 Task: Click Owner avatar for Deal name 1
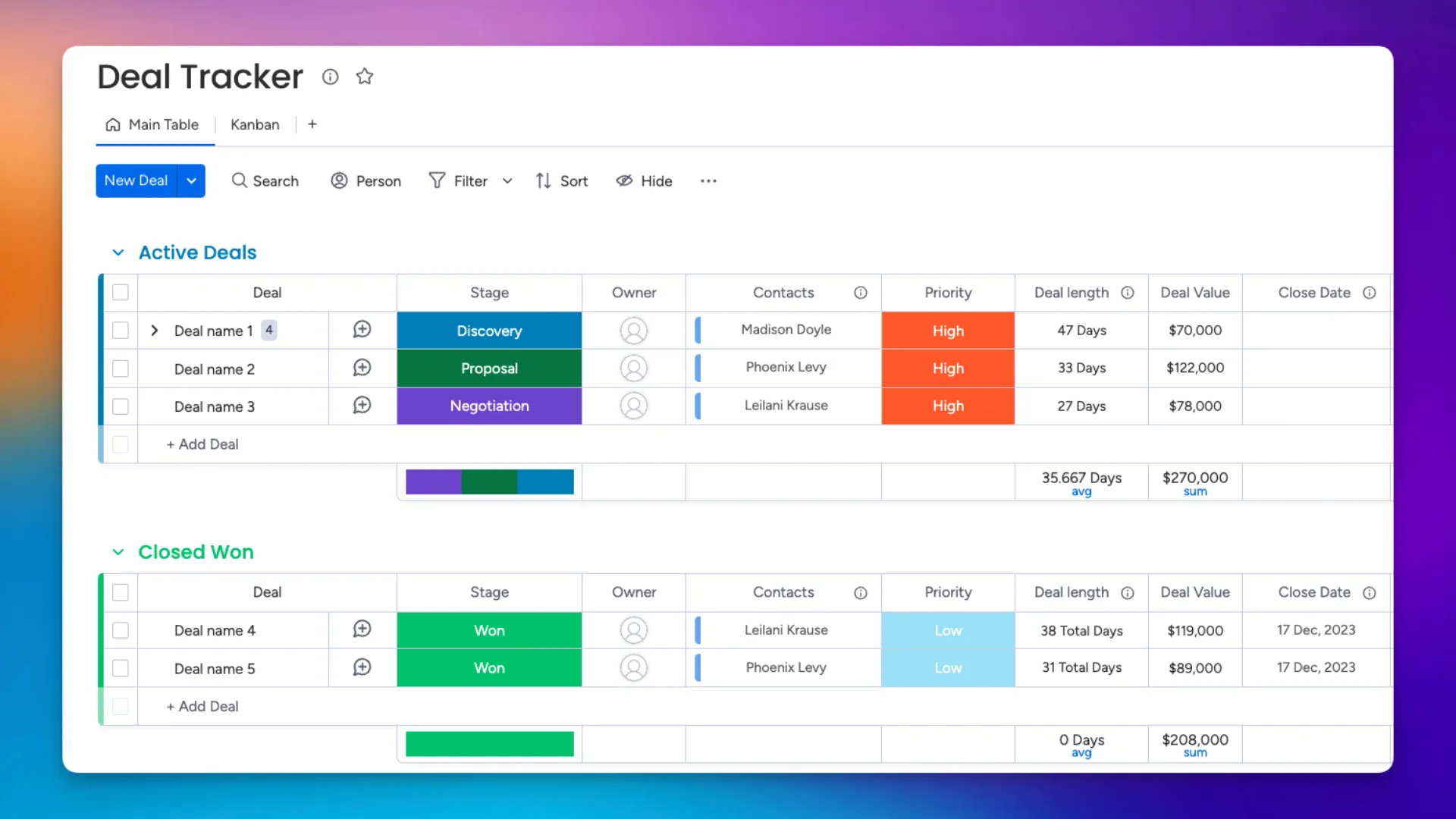click(x=633, y=331)
